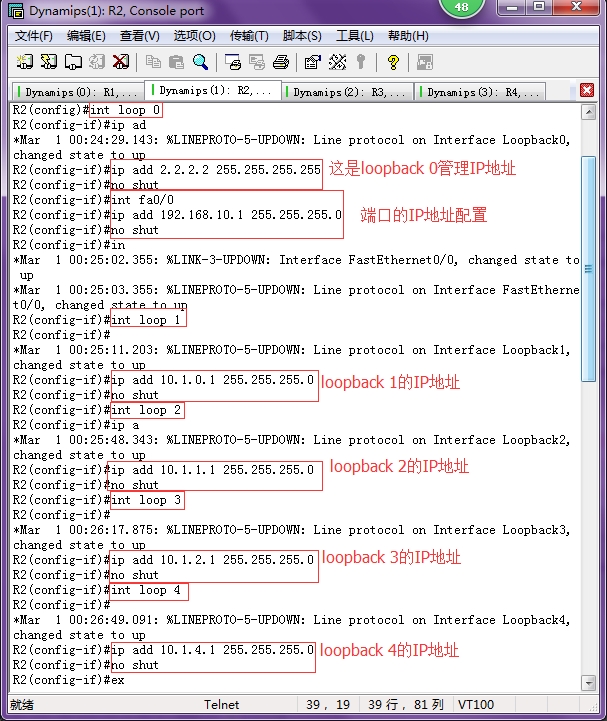Image resolution: width=607 pixels, height=721 pixels.
Task: Click the scrollbar down arrow
Action: pyautogui.click(x=589, y=683)
